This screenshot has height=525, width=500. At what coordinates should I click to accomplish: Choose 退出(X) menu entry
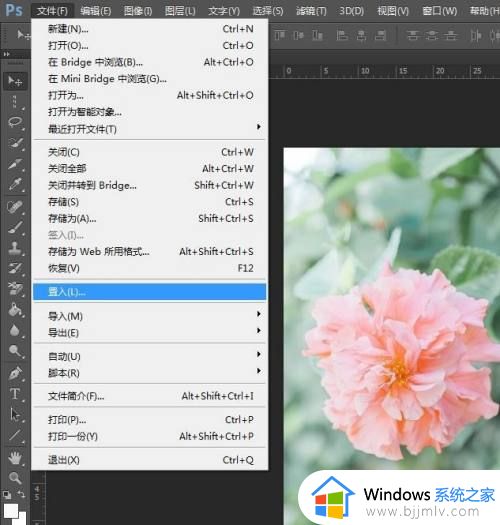[x=150, y=460]
